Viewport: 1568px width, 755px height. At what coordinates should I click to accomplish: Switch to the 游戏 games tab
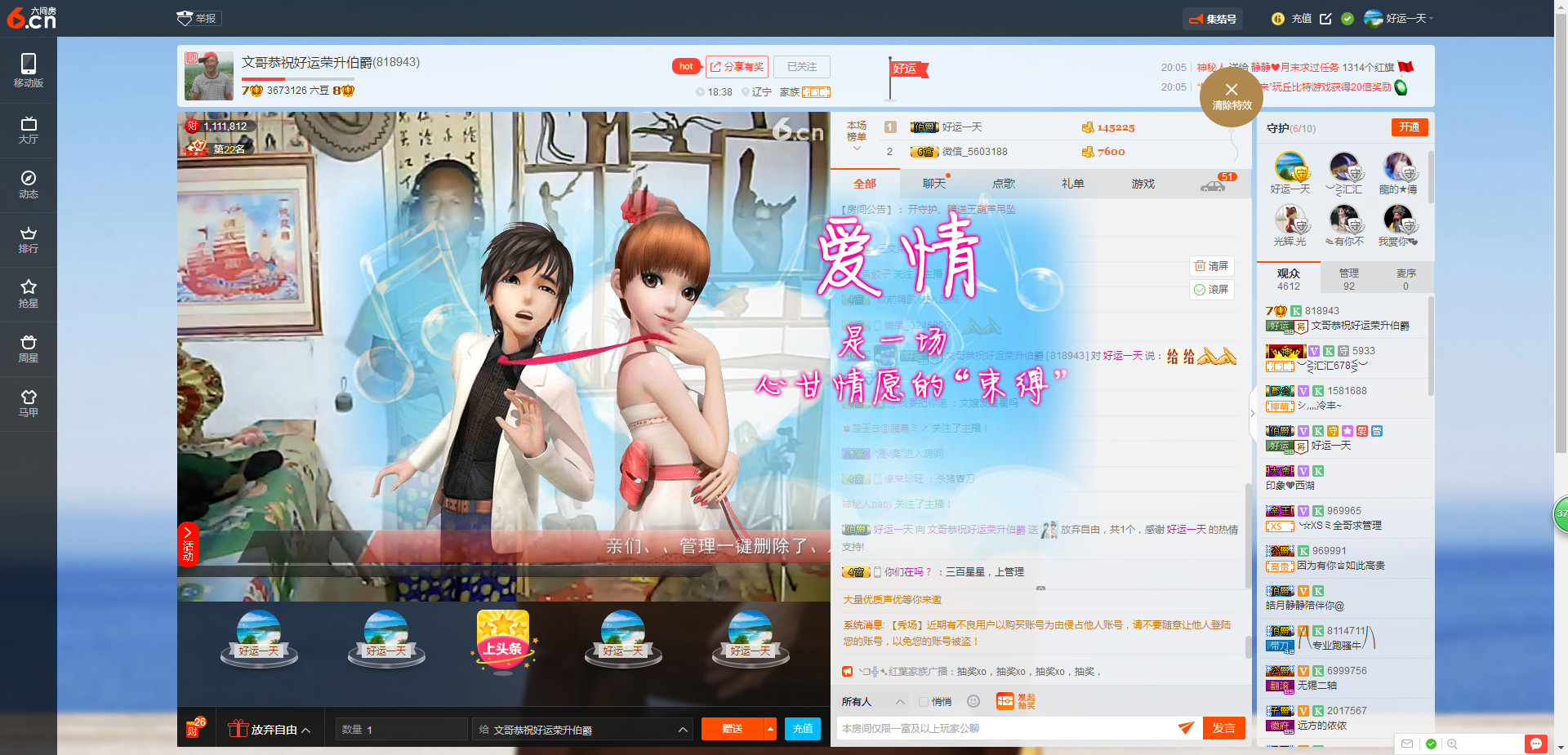tap(1143, 184)
